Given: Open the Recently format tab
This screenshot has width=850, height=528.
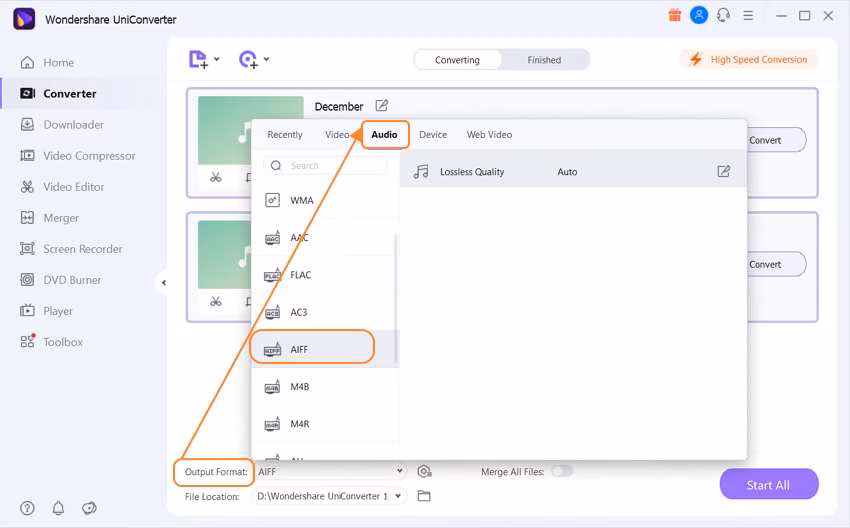Looking at the screenshot, I should [285, 134].
